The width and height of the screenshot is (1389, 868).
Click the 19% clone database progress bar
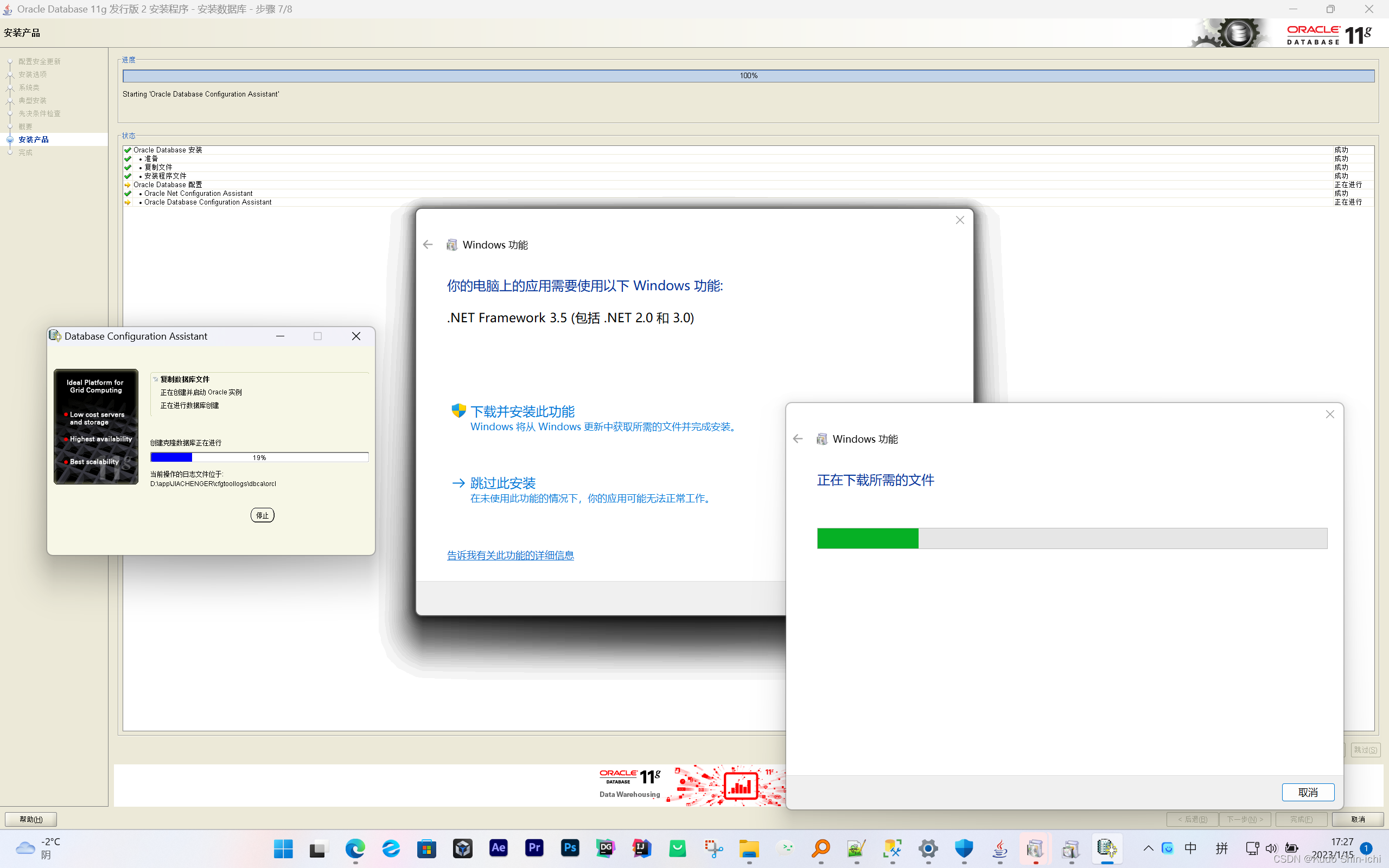click(259, 457)
